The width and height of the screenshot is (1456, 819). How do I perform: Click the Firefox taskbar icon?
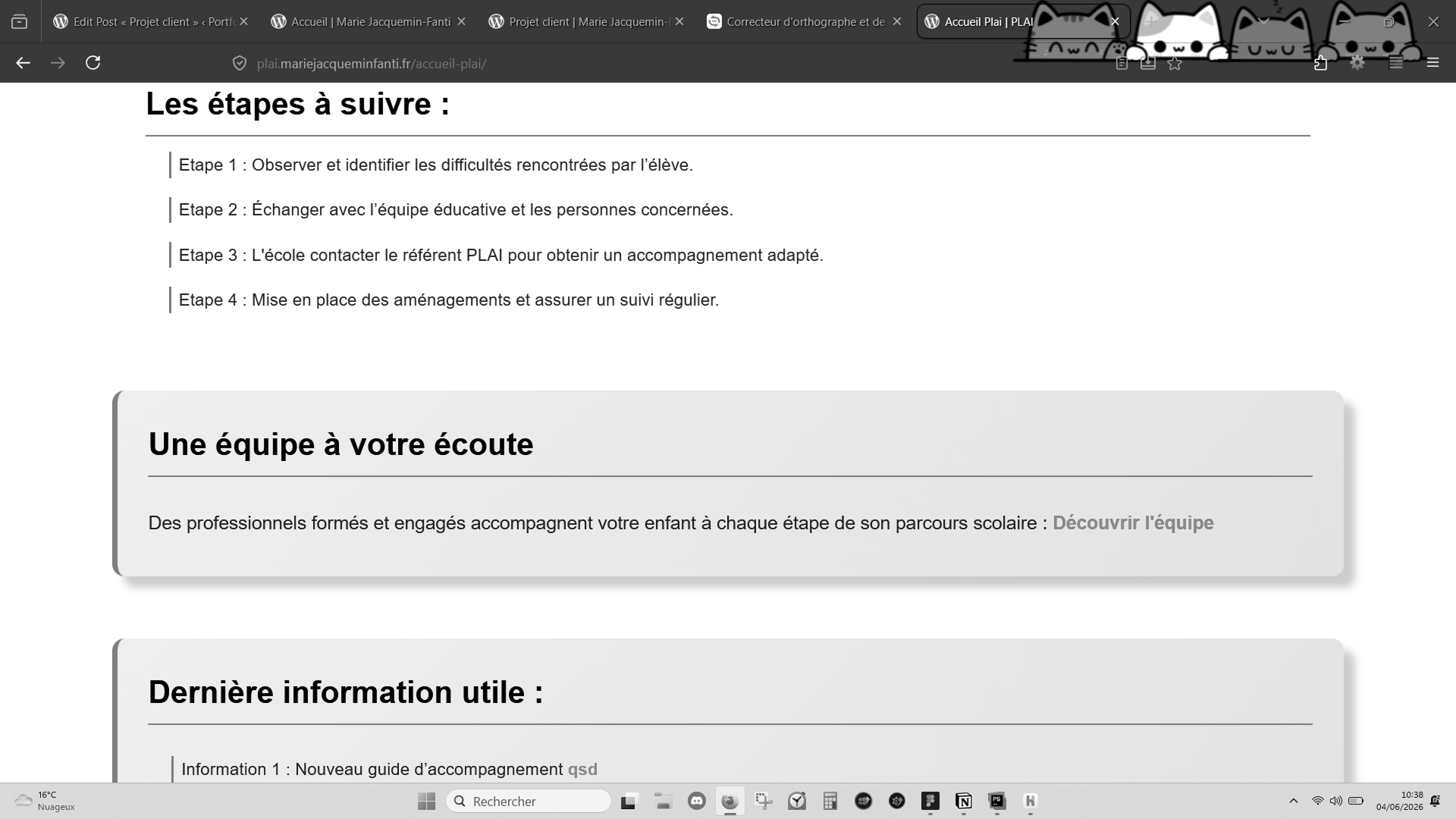(730, 801)
